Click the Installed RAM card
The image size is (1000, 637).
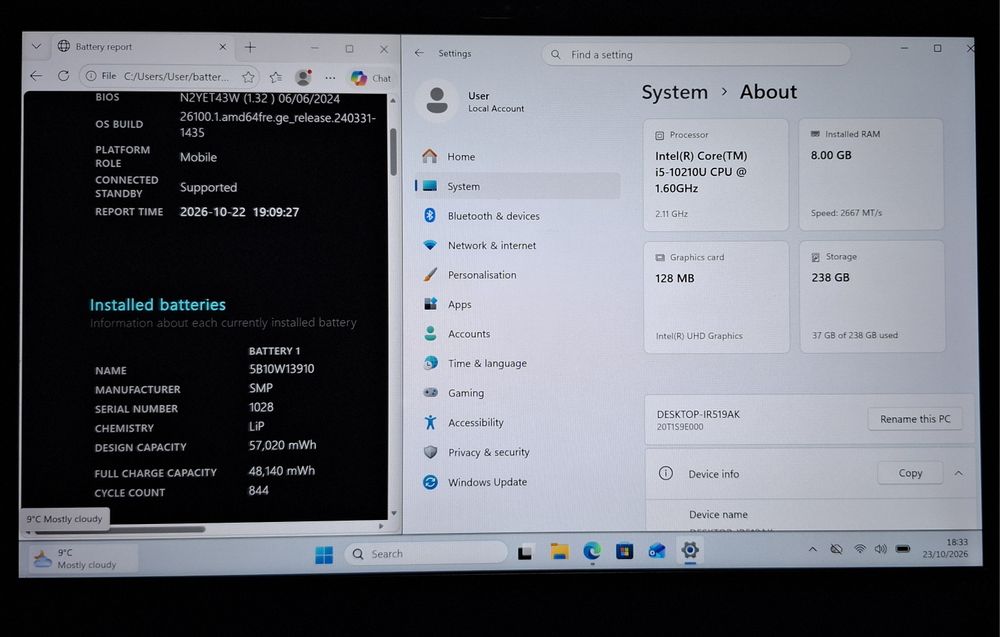coord(871,174)
